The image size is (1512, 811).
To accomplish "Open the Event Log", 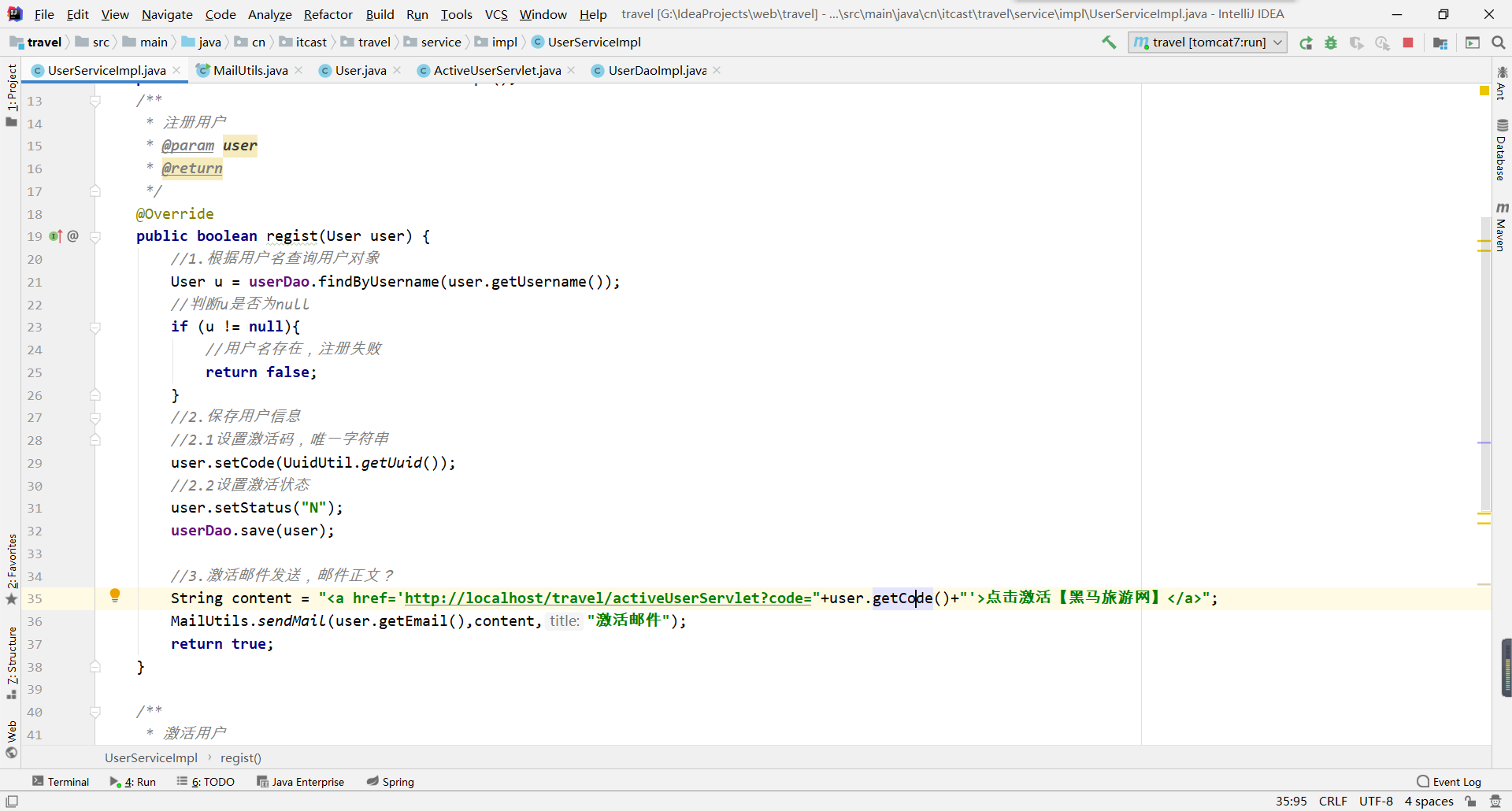I will 1449,782.
